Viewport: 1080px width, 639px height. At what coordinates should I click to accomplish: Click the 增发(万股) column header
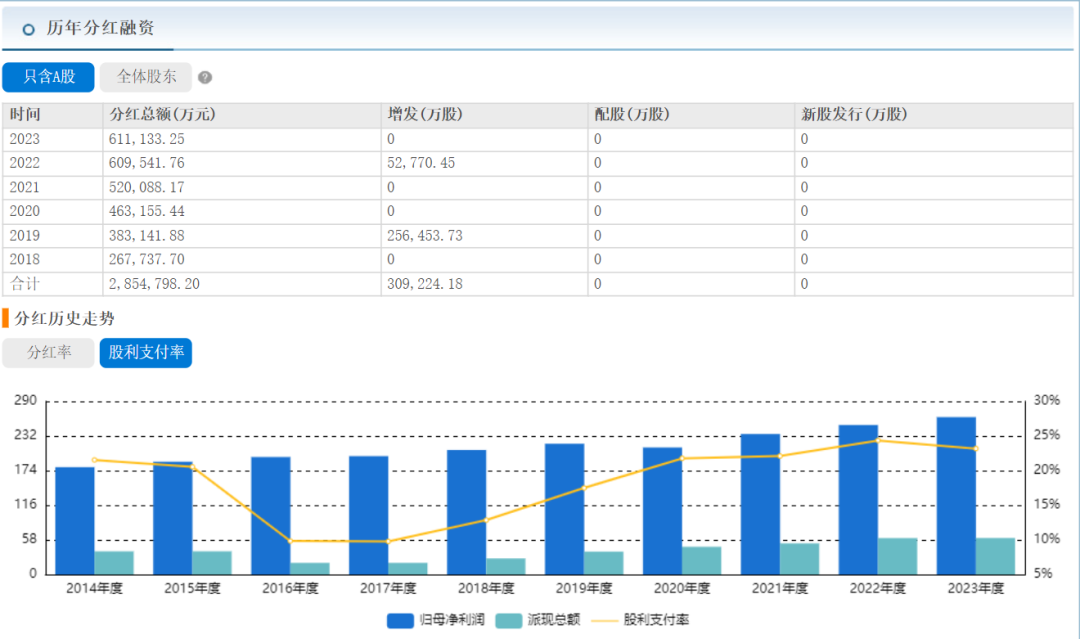(425, 115)
